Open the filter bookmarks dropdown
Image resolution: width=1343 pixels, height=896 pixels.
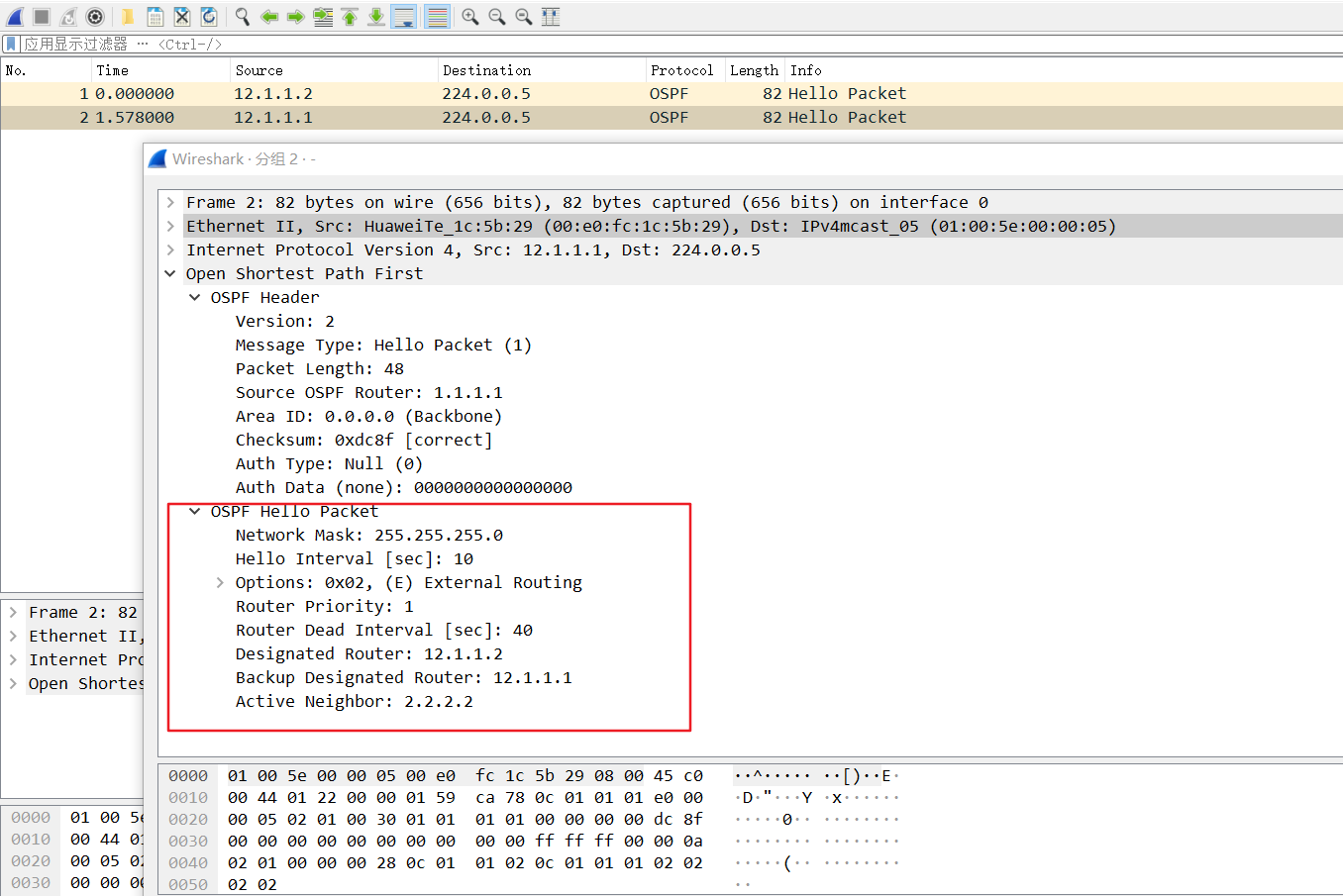pos(9,44)
